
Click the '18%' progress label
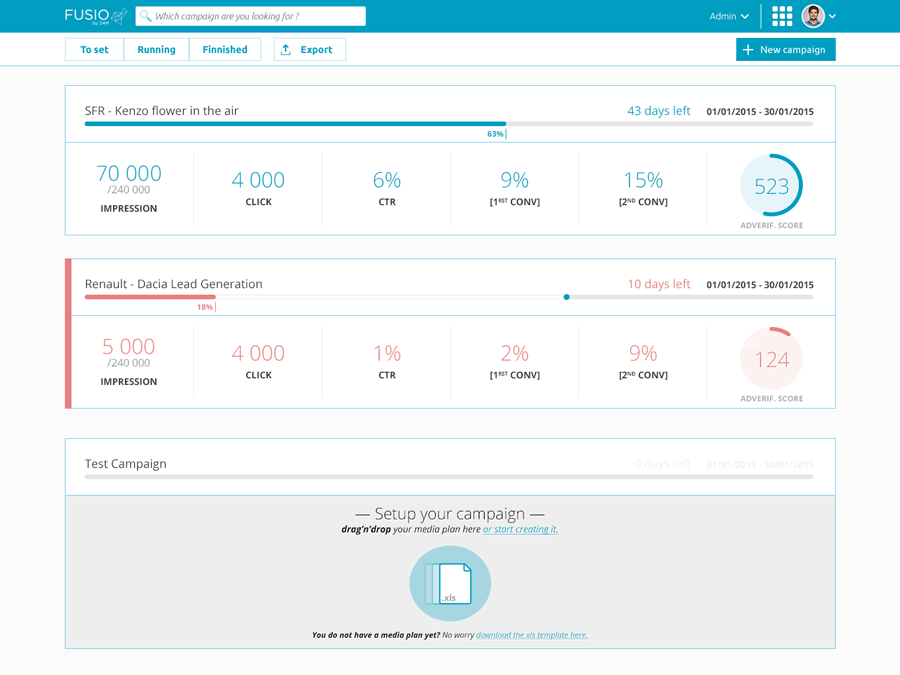click(204, 307)
